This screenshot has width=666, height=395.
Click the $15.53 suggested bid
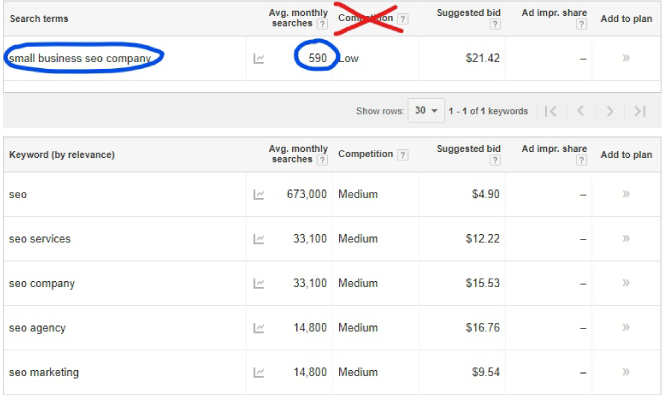click(483, 283)
